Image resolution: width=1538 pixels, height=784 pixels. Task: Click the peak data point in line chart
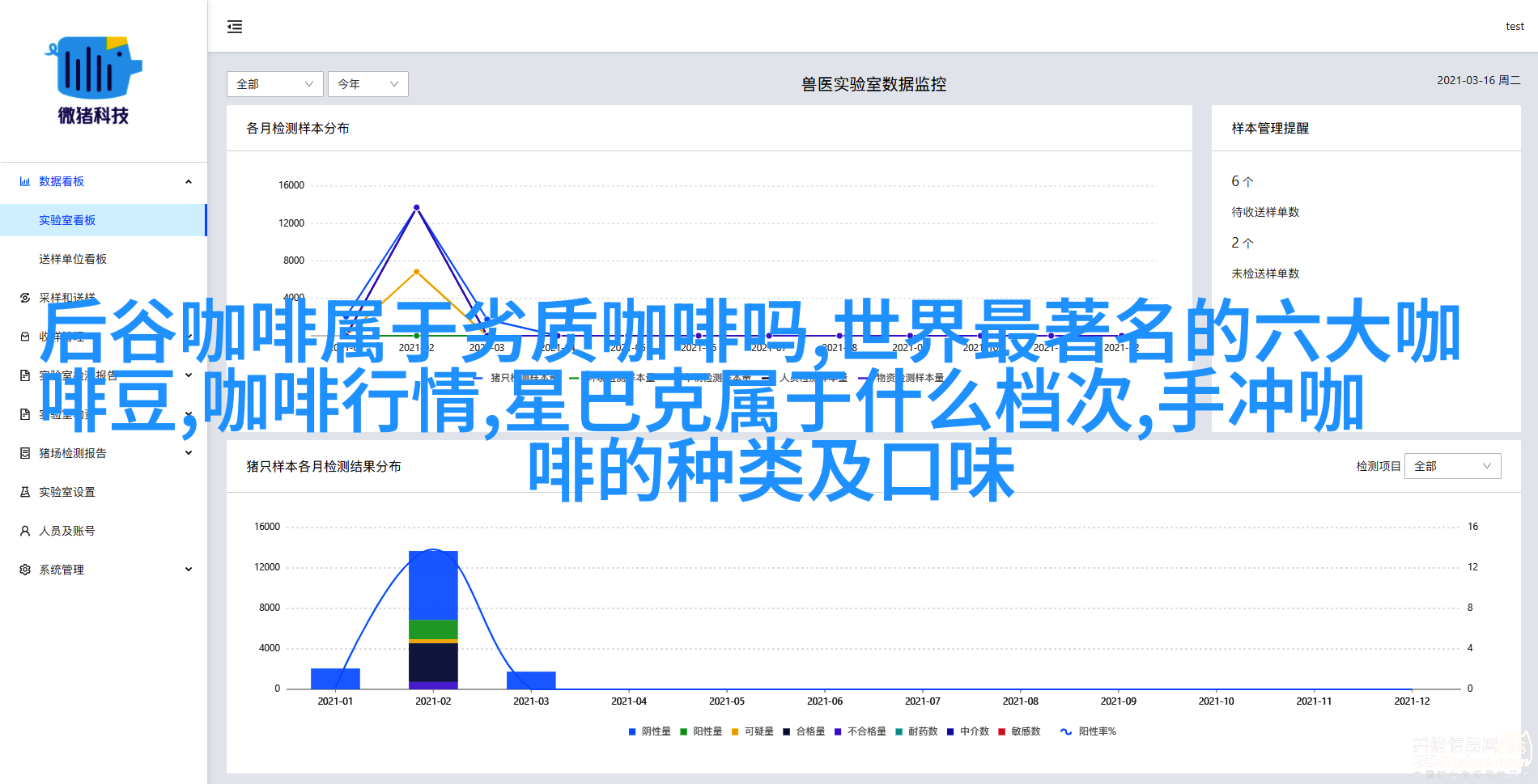click(417, 207)
